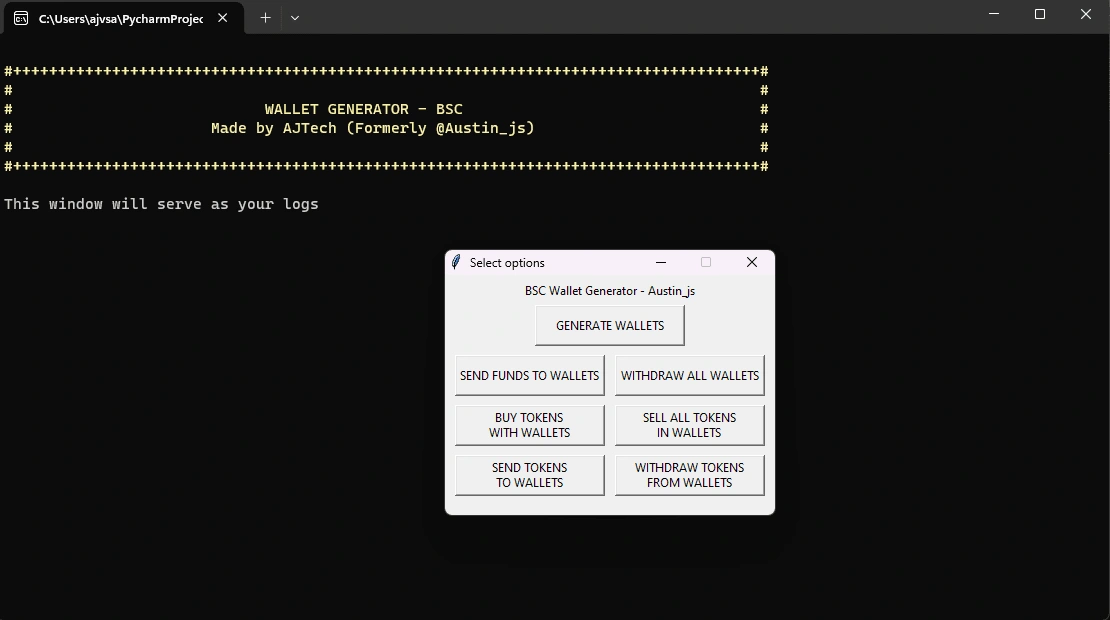The width and height of the screenshot is (1110, 620).
Task: Select BUY TOKENS WITH WALLETS
Action: 529,426
